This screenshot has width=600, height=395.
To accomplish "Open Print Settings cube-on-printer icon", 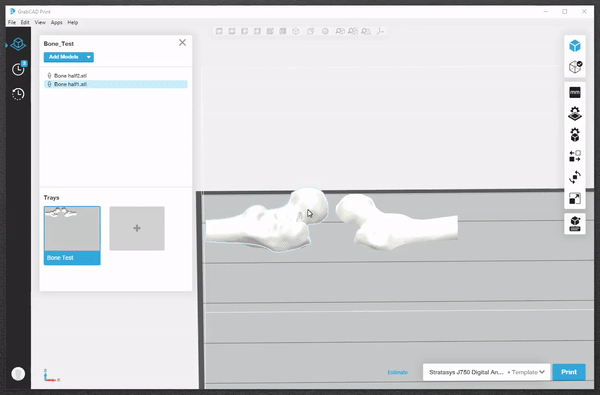I will pos(575,224).
